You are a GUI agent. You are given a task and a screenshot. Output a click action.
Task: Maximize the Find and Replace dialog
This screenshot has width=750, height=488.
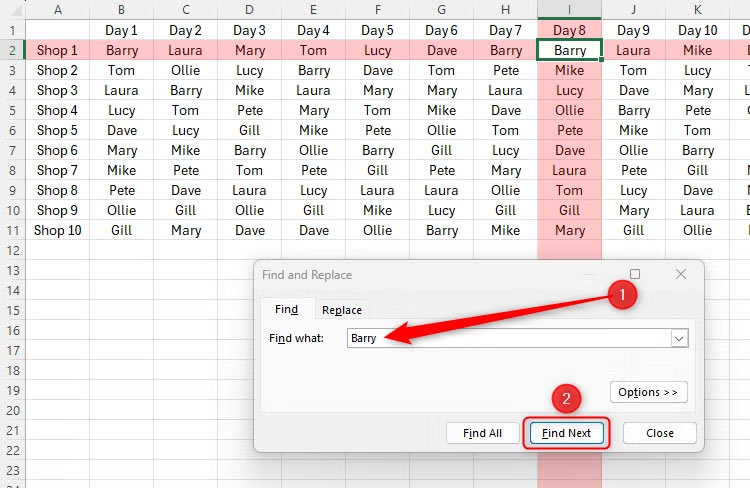pyautogui.click(x=635, y=274)
